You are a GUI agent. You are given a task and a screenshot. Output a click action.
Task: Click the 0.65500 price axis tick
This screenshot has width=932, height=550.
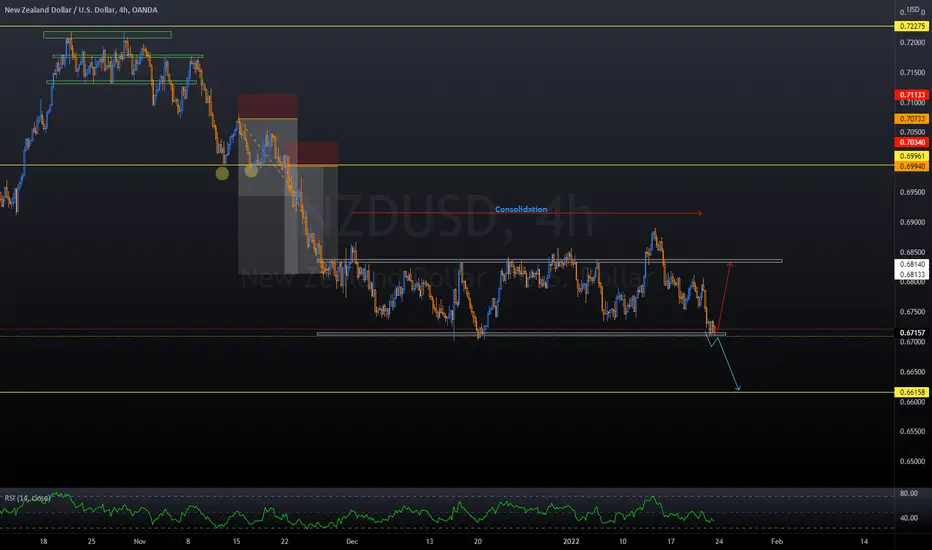point(912,432)
